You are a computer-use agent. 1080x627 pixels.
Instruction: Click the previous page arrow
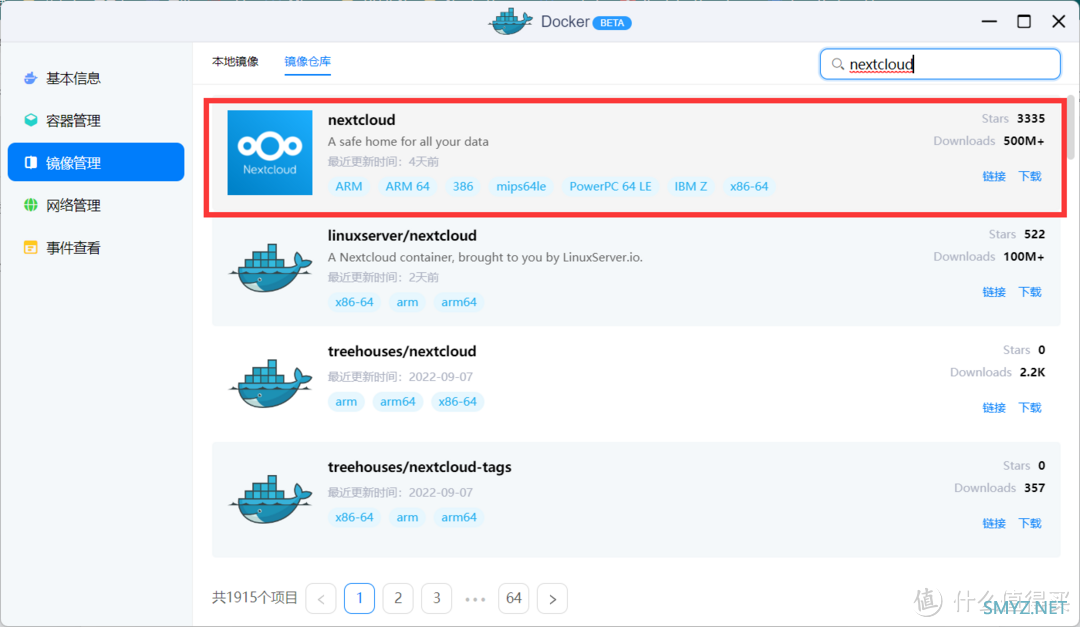coord(321,598)
